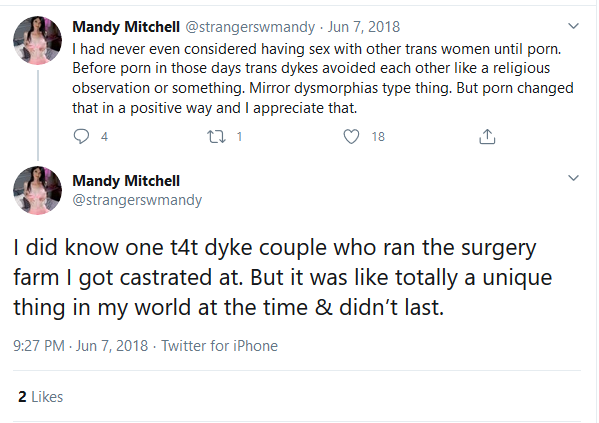Open Mandy Mitchell's name on the first tweet
Screen dimensions: 599x423
pos(126,27)
